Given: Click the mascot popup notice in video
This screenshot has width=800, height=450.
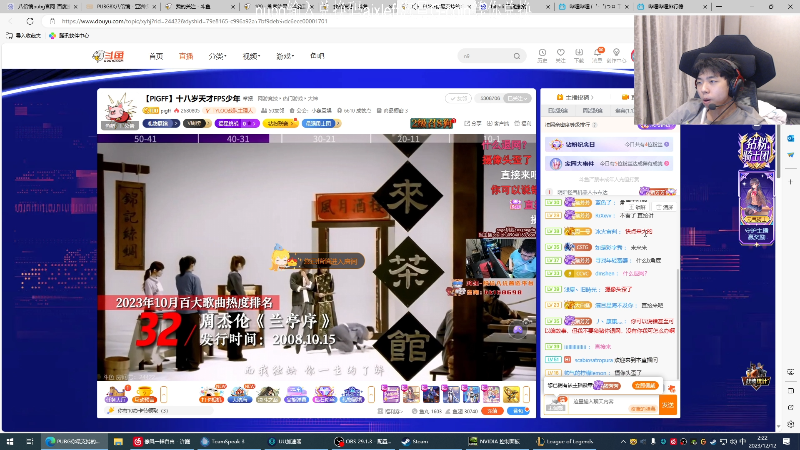Looking at the screenshot, I should (x=318, y=261).
